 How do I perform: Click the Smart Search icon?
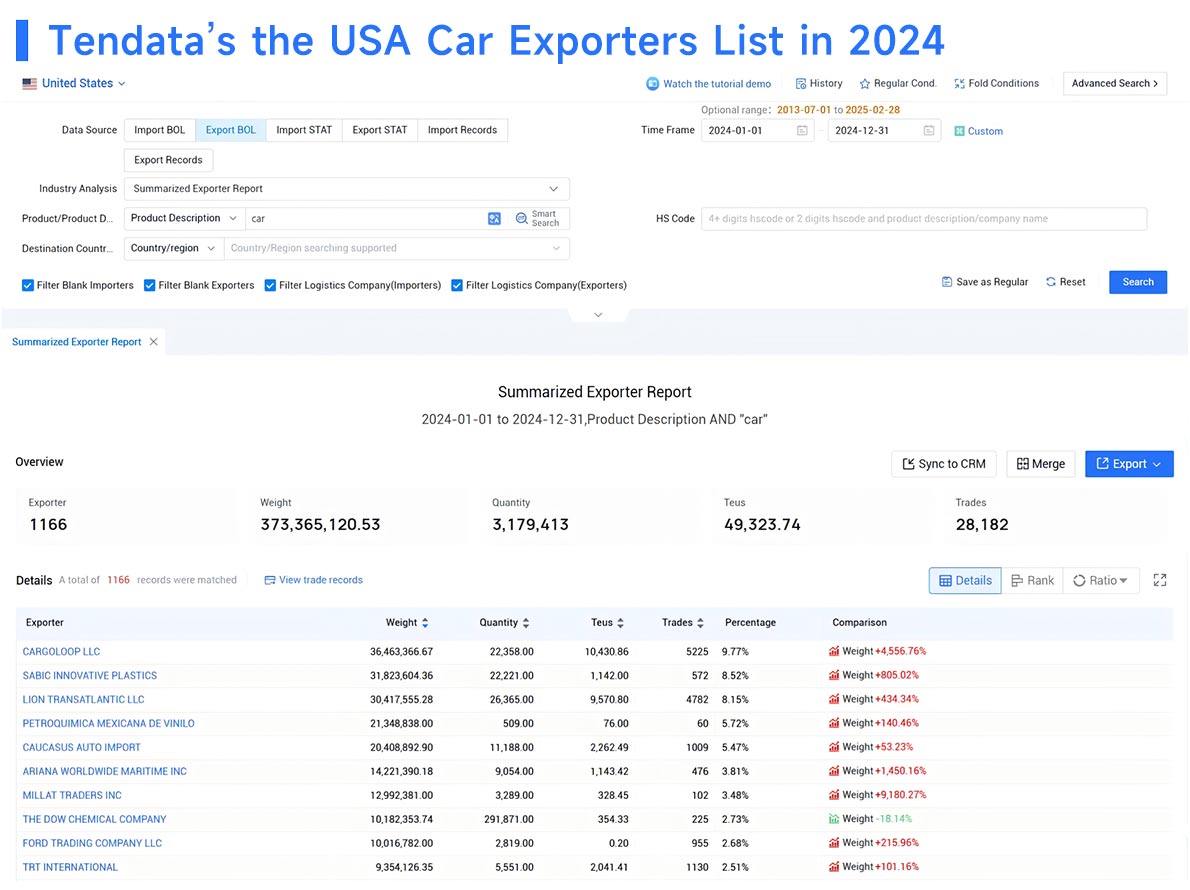click(521, 219)
